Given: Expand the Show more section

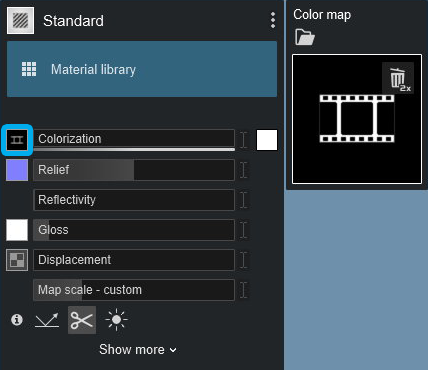Looking at the screenshot, I should pyautogui.click(x=138, y=350).
